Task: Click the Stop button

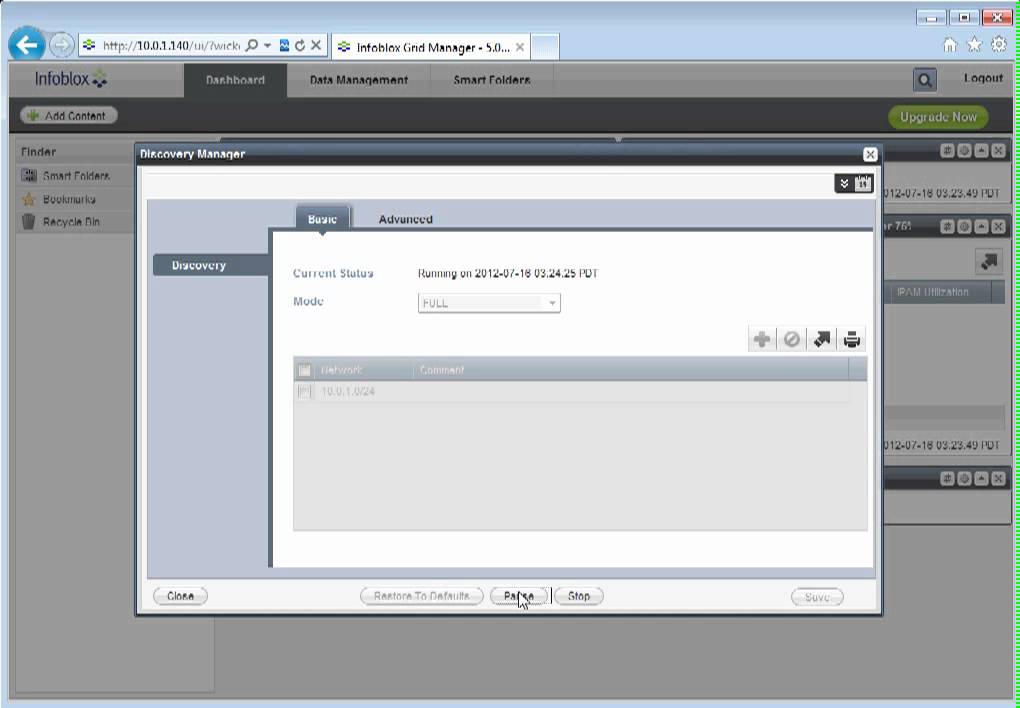Action: point(578,596)
